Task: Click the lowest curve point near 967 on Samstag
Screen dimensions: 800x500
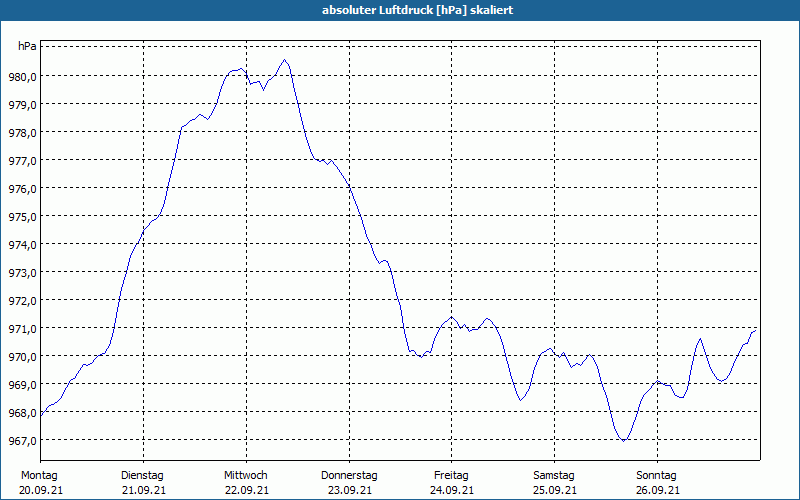Action: pyautogui.click(x=623, y=440)
